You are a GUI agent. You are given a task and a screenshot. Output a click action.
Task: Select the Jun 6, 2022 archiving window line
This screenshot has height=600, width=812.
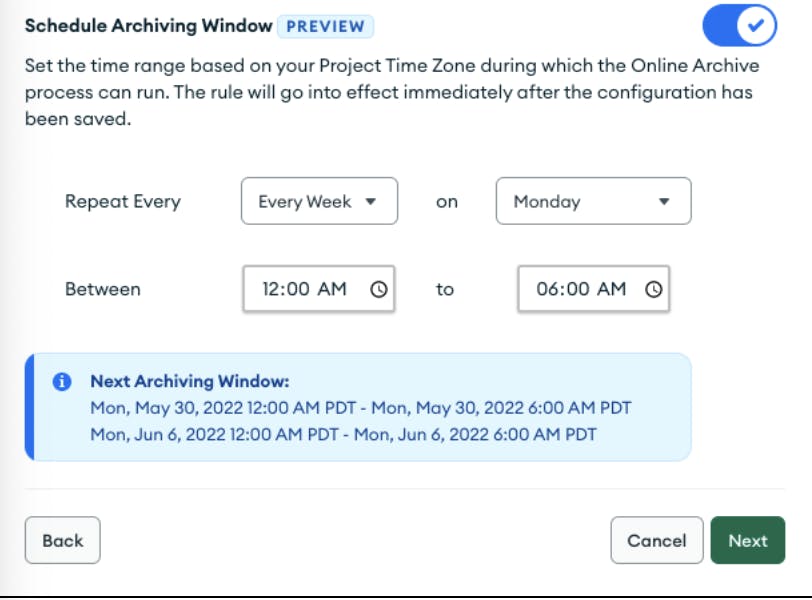343,434
